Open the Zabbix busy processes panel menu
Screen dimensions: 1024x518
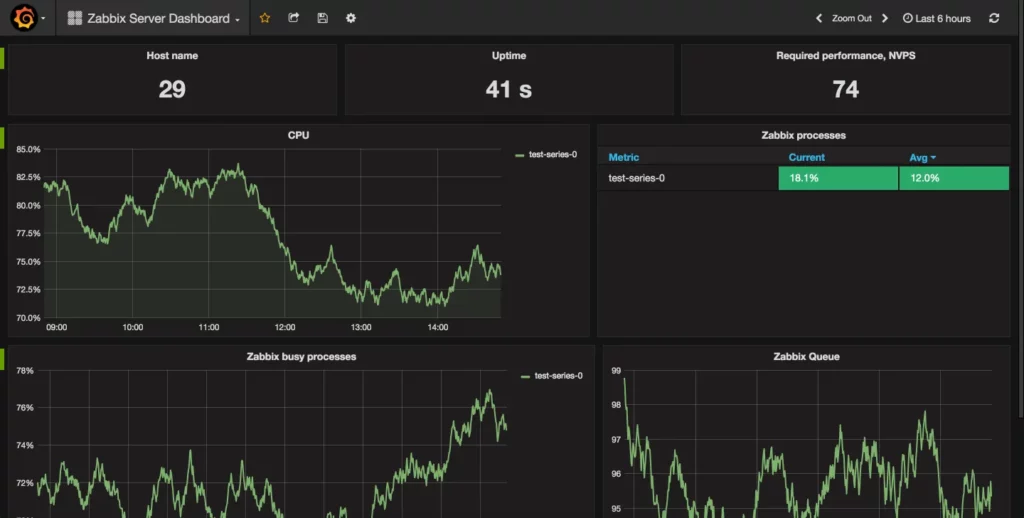pyautogui.click(x=301, y=357)
